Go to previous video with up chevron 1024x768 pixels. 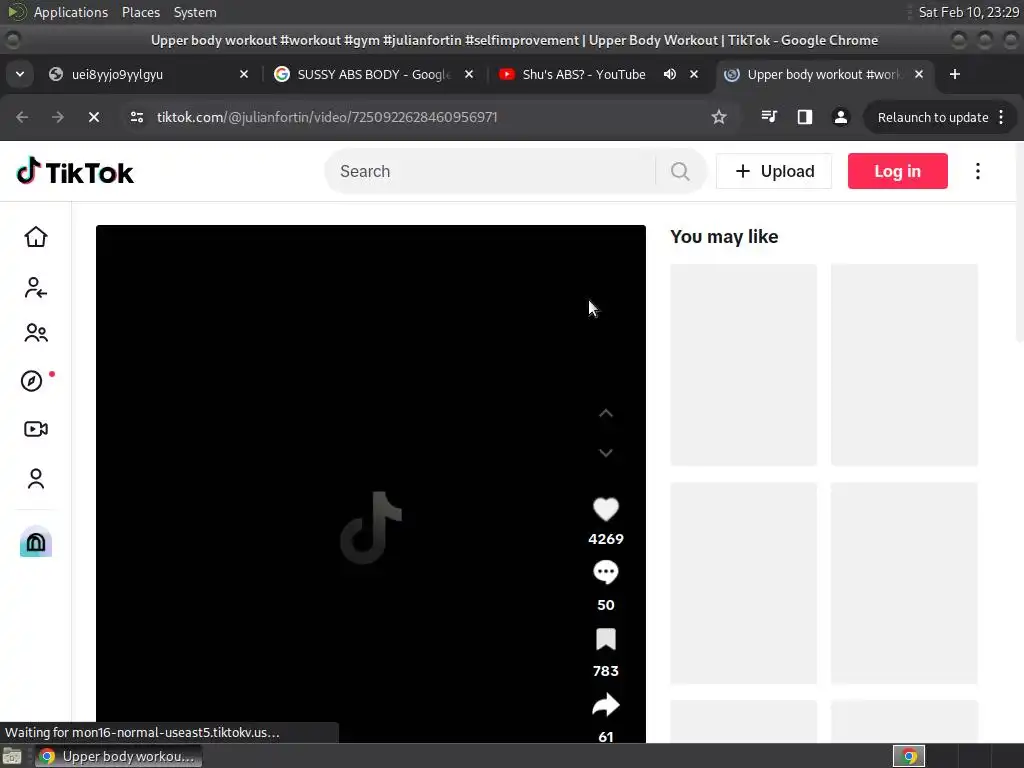pos(605,413)
